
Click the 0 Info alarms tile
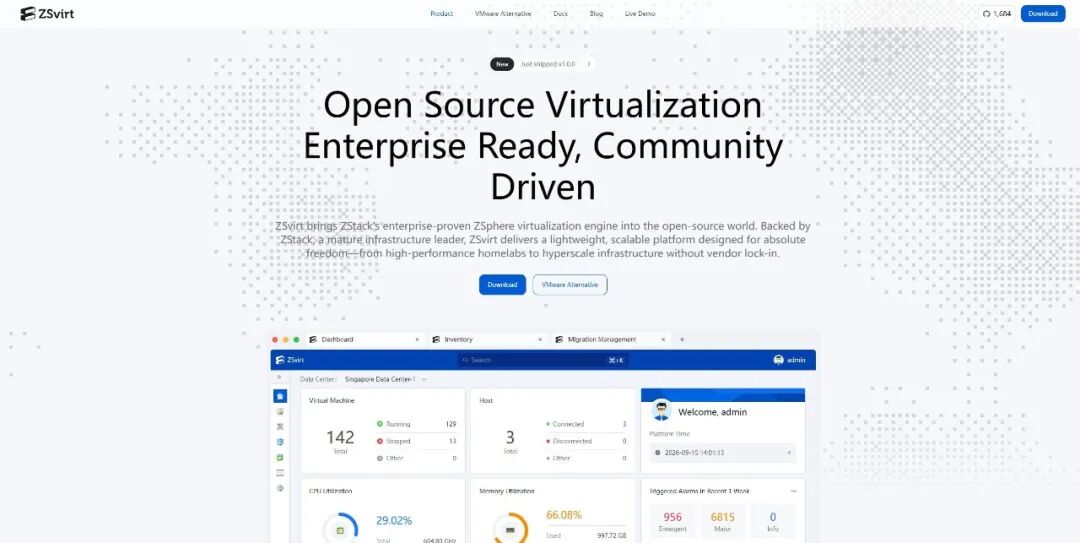[773, 522]
